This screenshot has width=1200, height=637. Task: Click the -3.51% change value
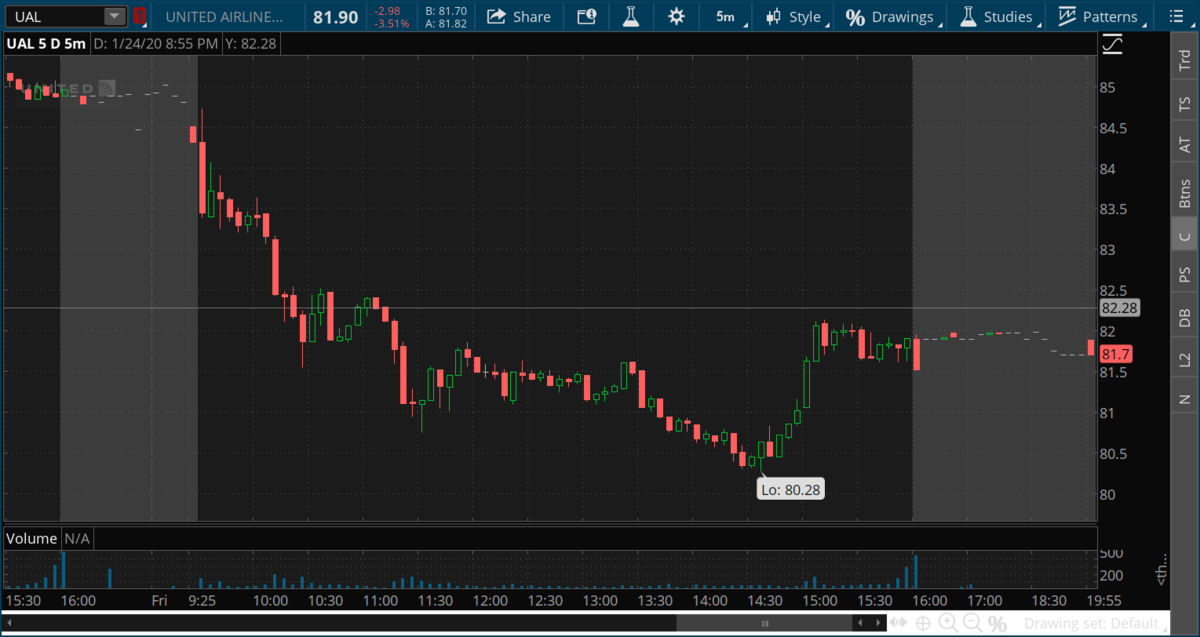(392, 23)
